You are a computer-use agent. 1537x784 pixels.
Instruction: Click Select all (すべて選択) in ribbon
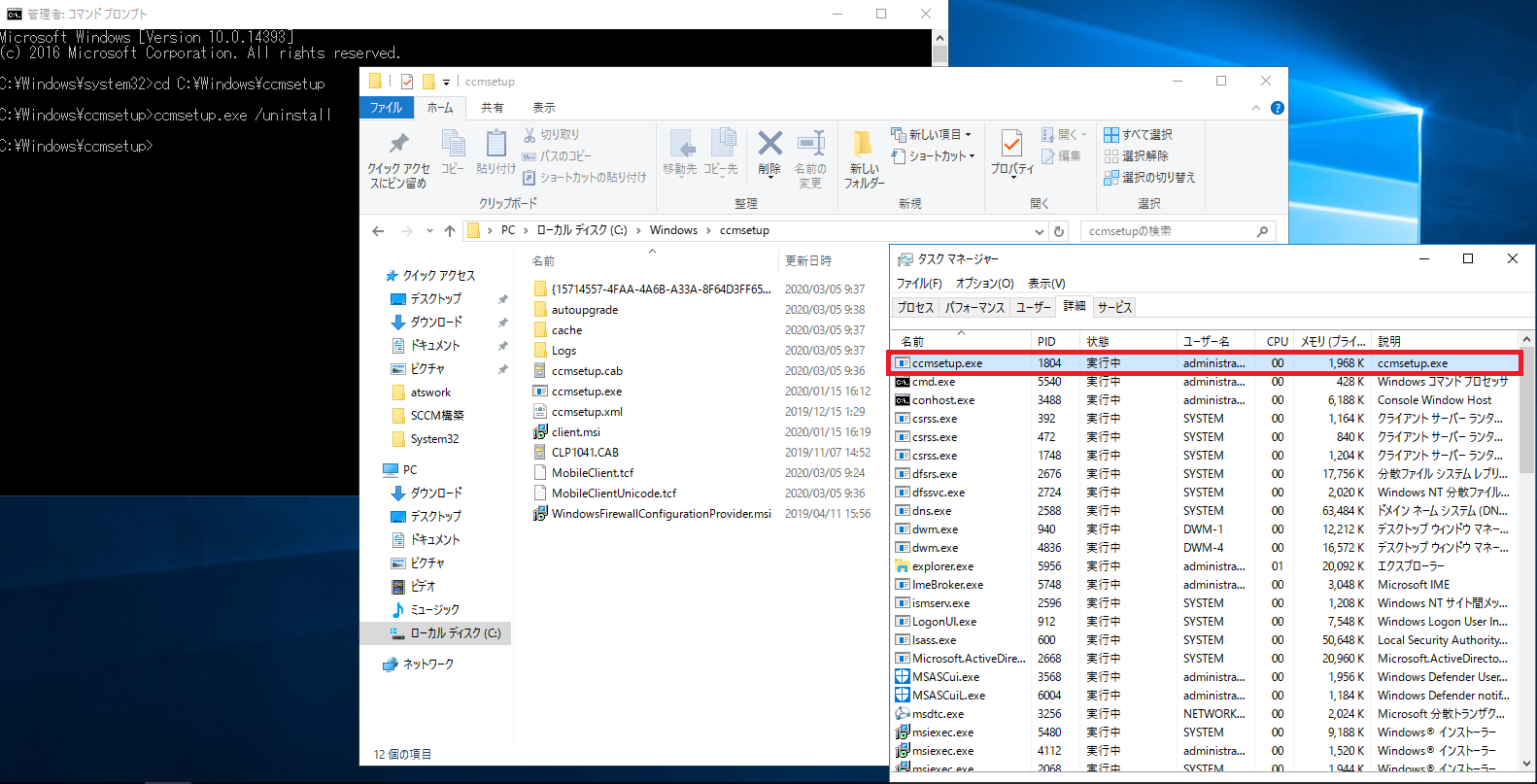(1138, 135)
